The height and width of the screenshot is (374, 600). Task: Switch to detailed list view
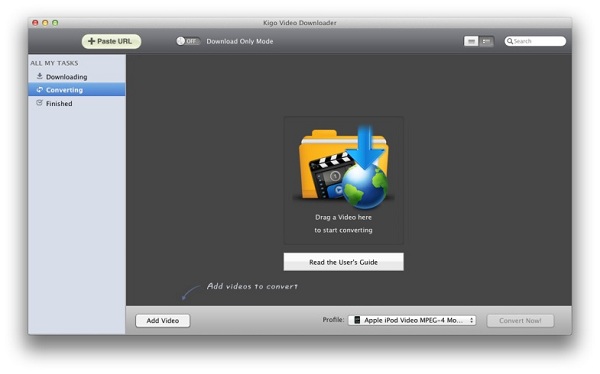[486, 41]
